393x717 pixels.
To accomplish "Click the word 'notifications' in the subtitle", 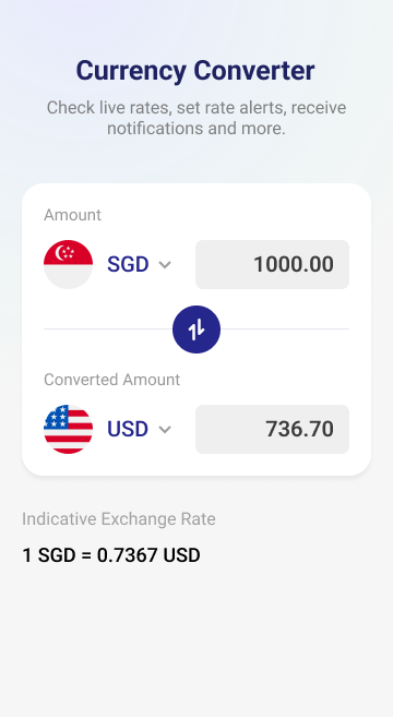I will click(x=155, y=128).
